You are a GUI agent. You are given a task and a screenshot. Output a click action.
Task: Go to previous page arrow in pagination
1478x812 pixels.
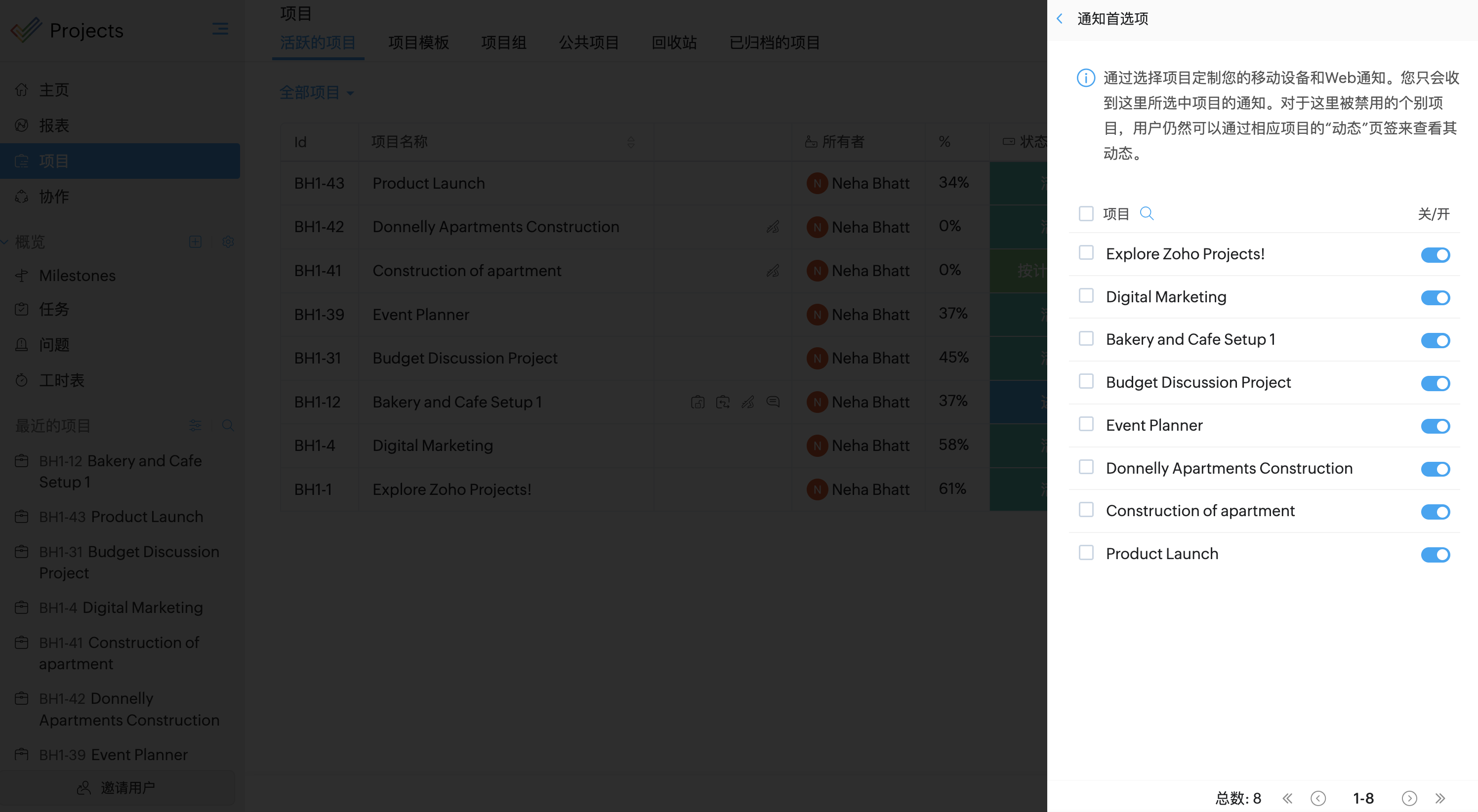[x=1318, y=798]
